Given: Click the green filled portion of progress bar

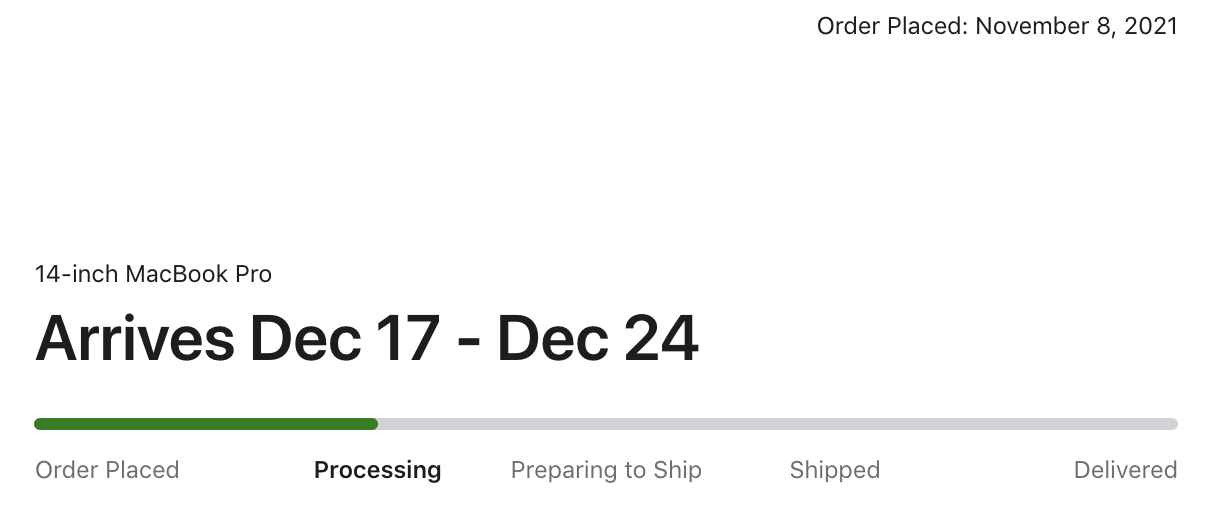Looking at the screenshot, I should (205, 424).
